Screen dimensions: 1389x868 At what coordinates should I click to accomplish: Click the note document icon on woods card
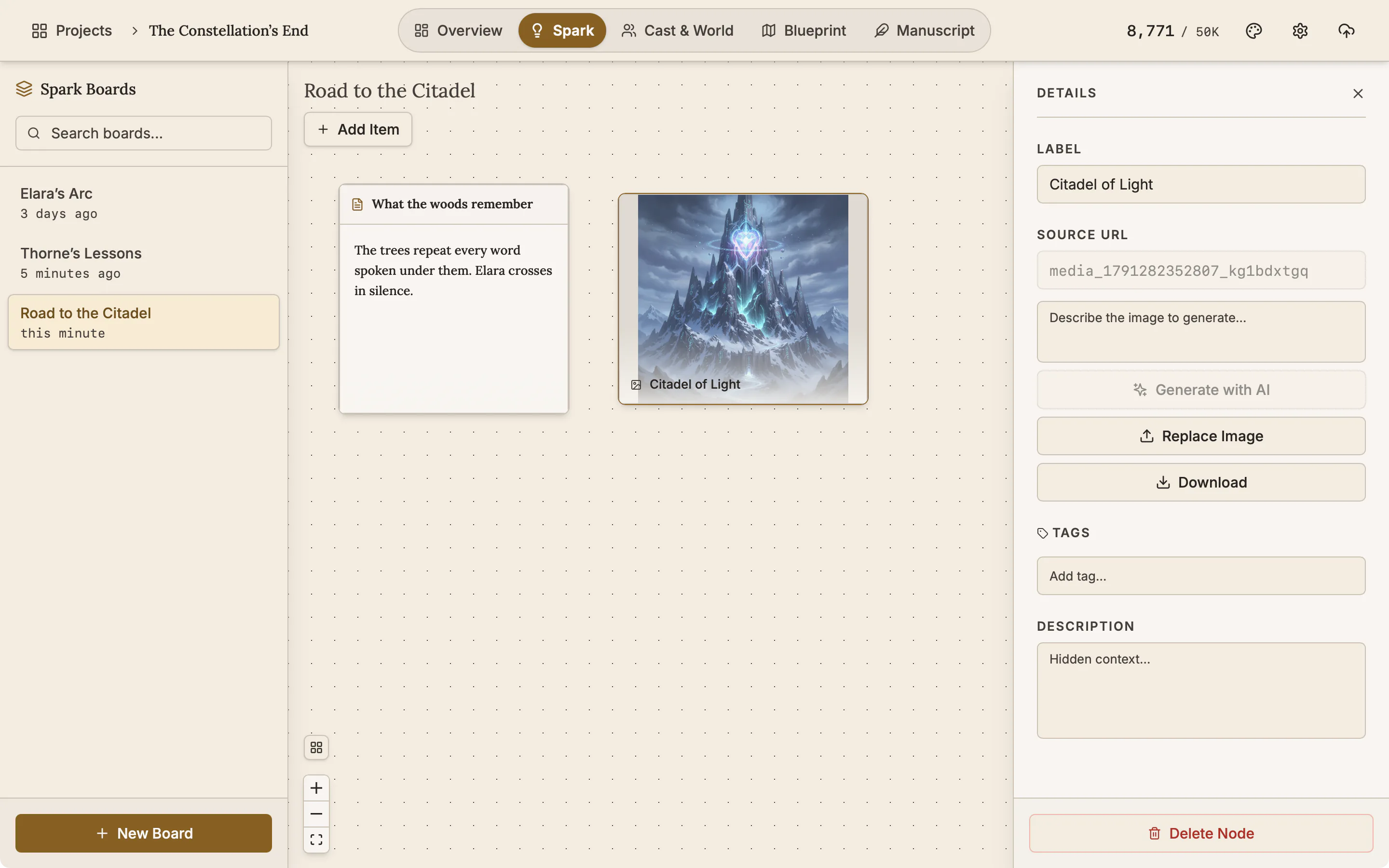357,204
